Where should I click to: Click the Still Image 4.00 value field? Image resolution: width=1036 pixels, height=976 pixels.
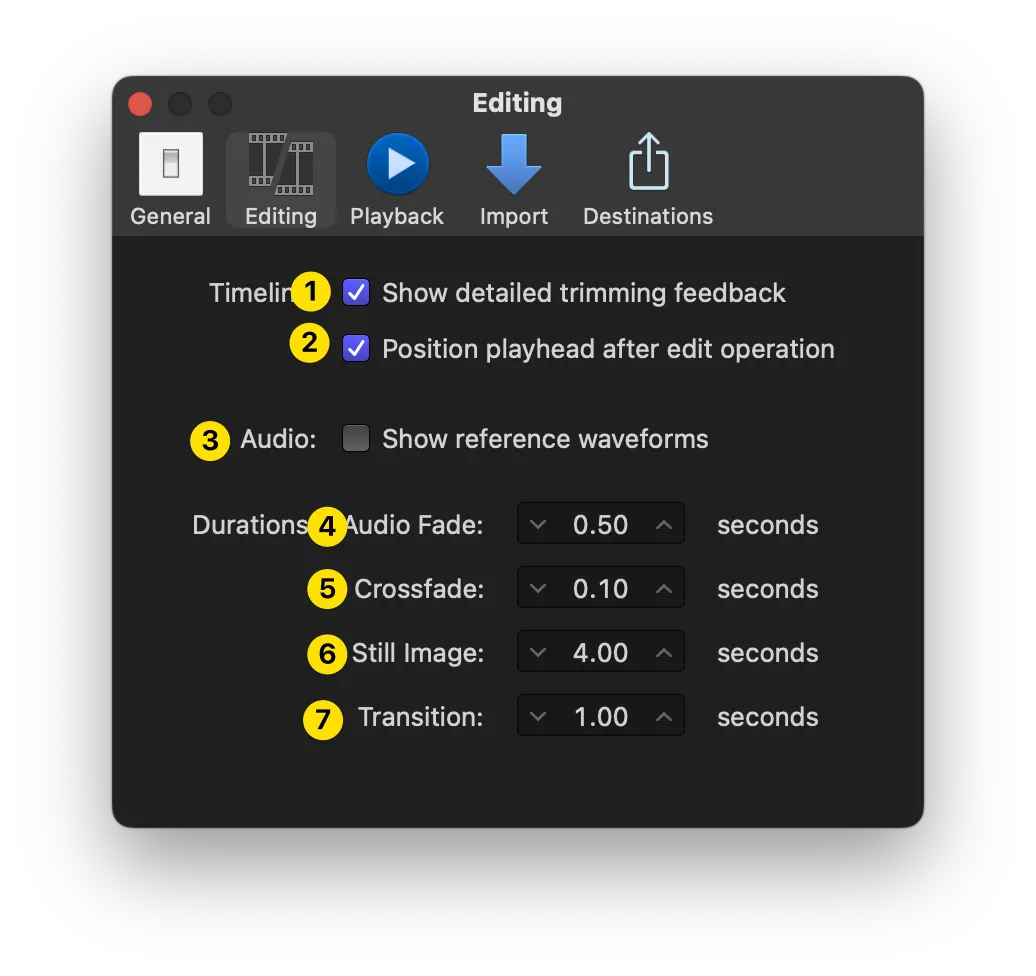tap(601, 653)
